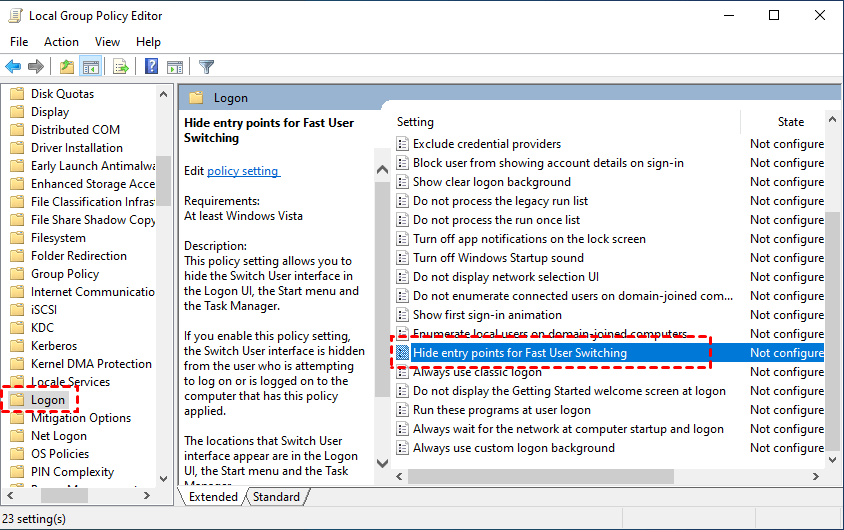The height and width of the screenshot is (530, 844).
Task: Select PIN Complexity tree folder
Action: [x=72, y=472]
